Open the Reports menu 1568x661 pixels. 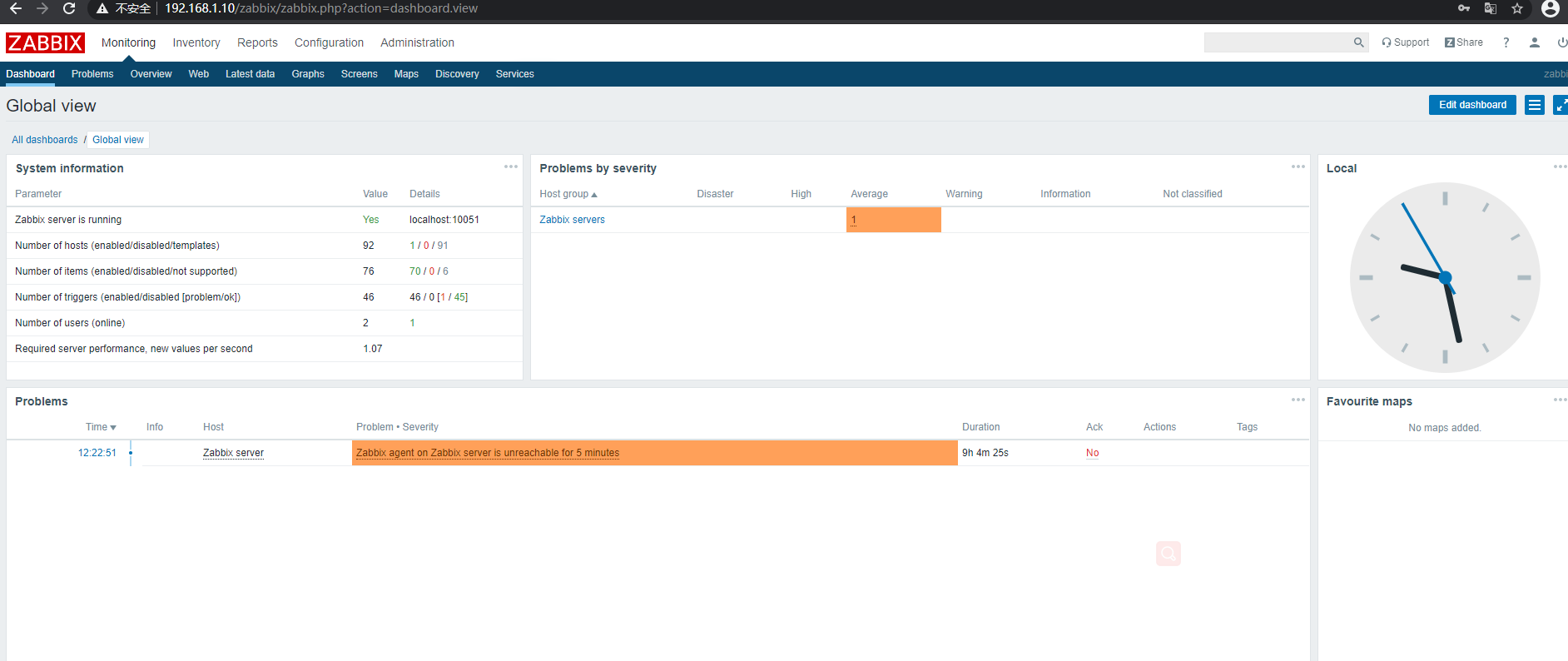257,42
